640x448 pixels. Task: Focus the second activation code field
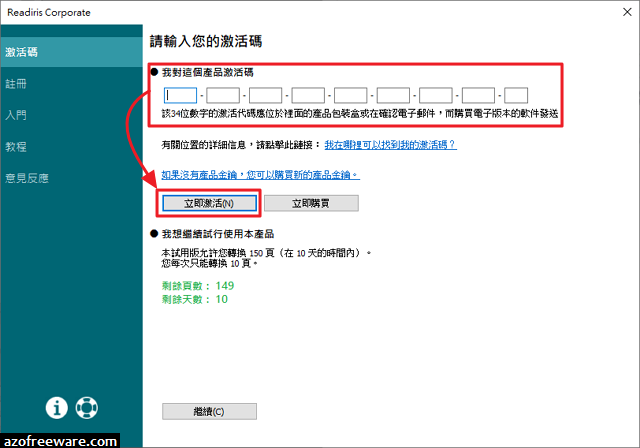223,95
